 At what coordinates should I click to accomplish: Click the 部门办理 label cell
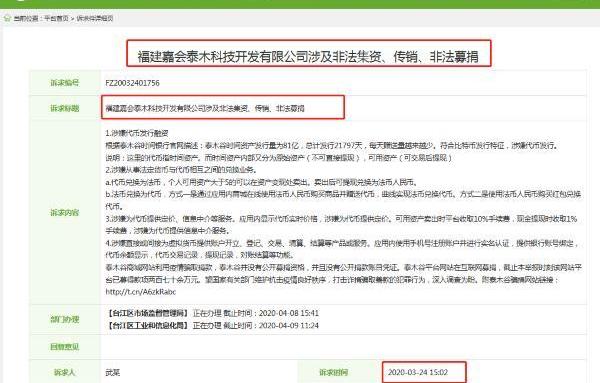click(x=65, y=319)
